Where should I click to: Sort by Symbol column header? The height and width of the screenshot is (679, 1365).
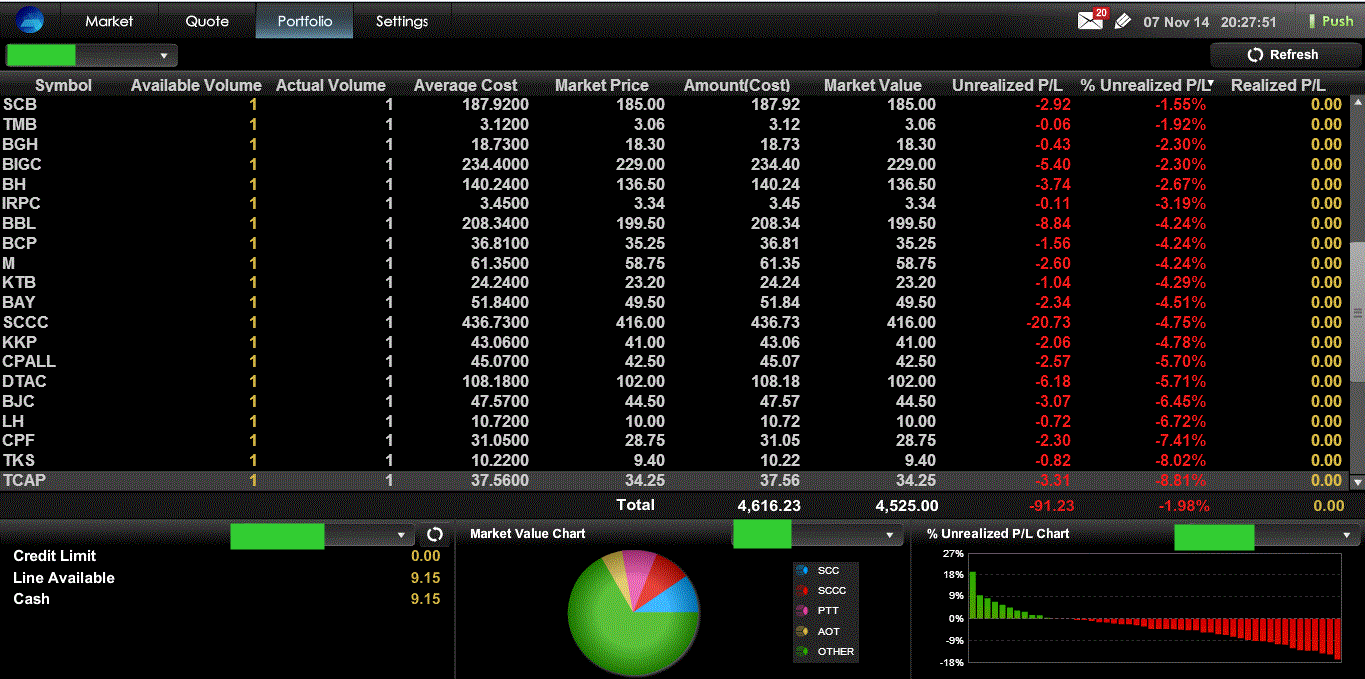(x=63, y=85)
